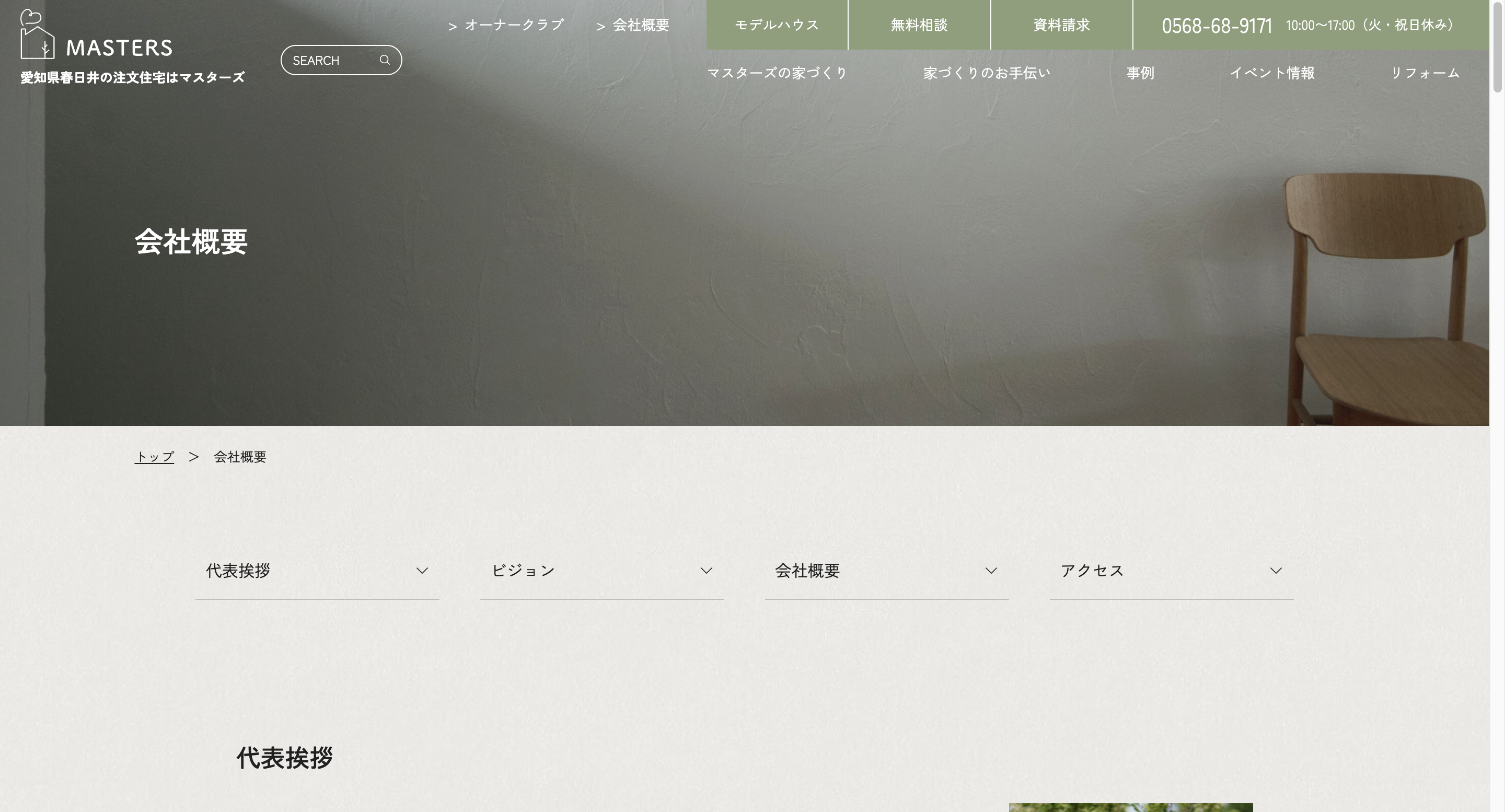Open the 会社概要 link in top header
Screen dimensions: 1505x812
click(x=640, y=25)
